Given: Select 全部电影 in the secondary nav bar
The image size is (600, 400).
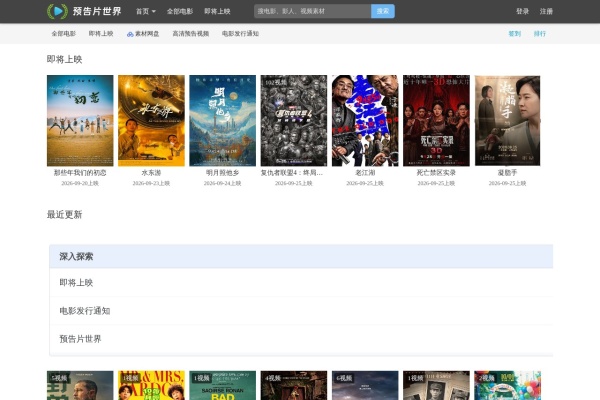Looking at the screenshot, I should (64, 34).
